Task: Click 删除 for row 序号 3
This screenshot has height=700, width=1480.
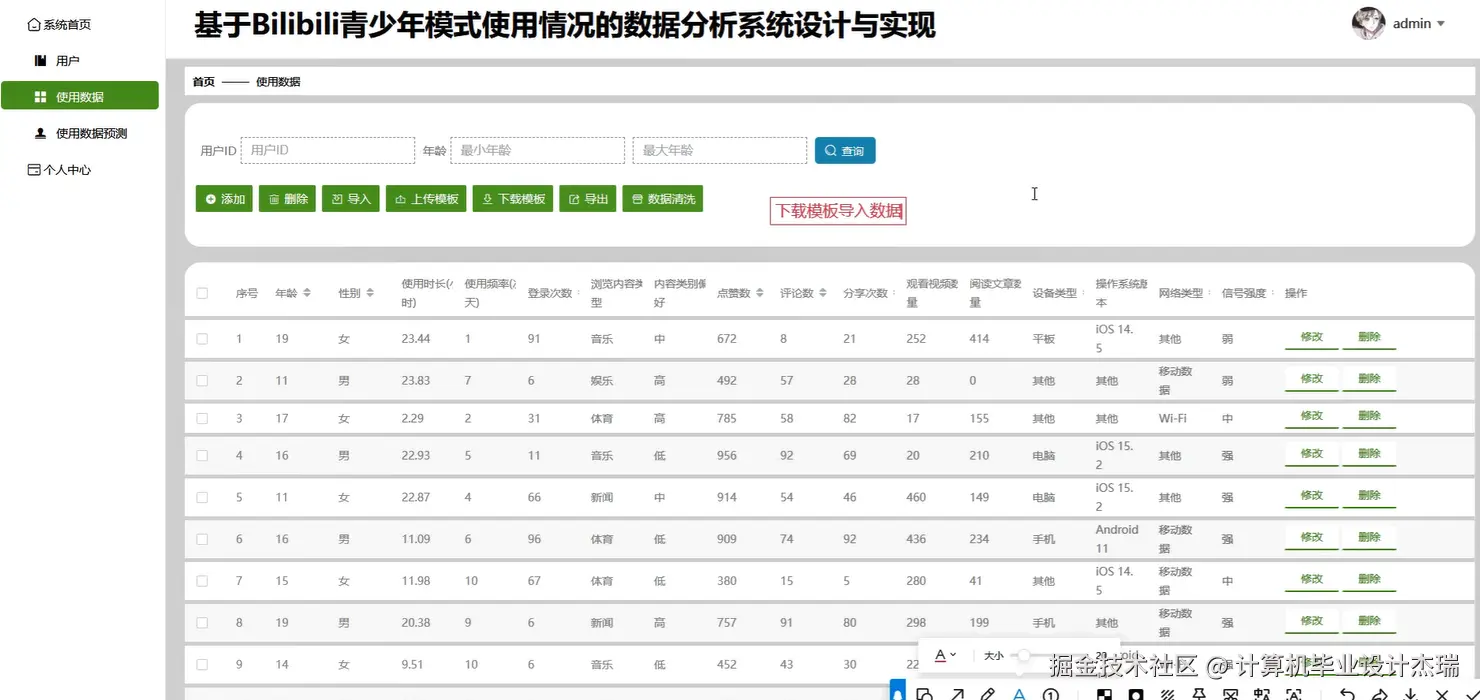Action: point(1369,416)
